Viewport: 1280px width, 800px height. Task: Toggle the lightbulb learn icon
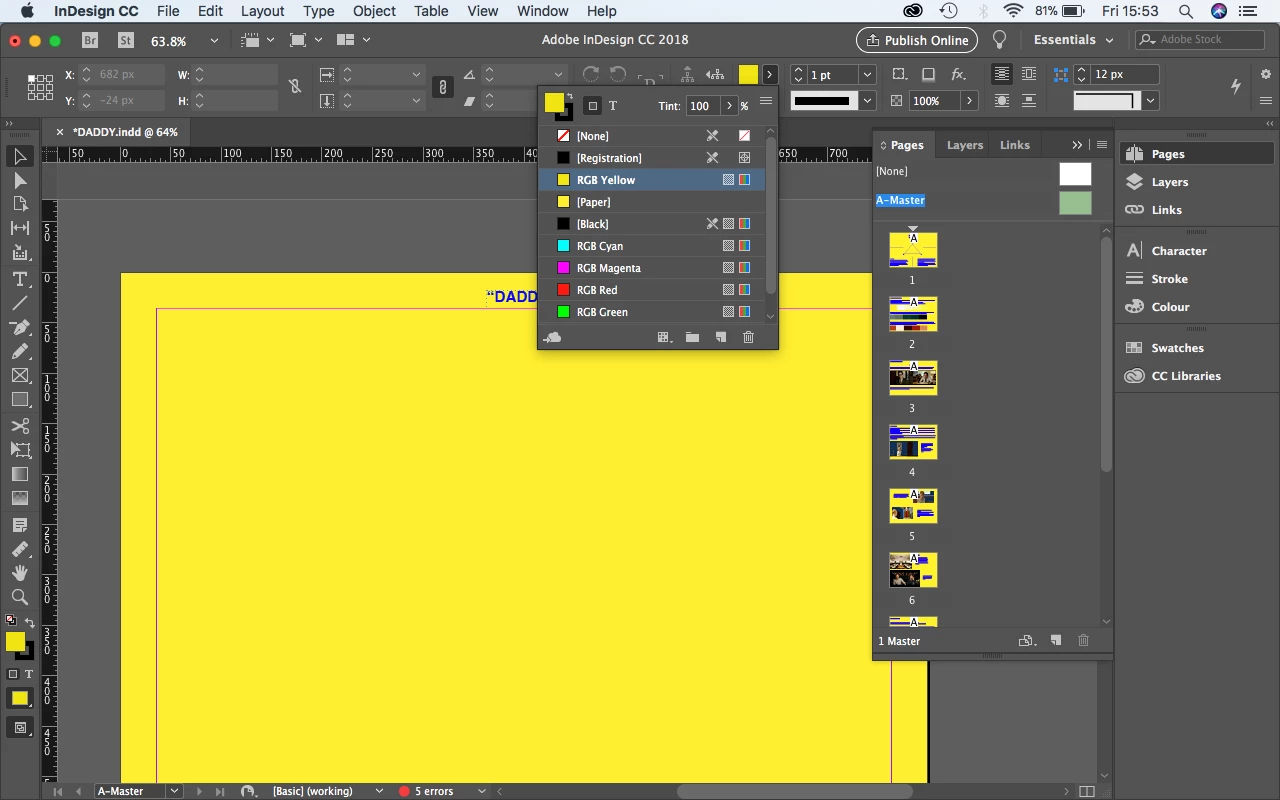click(999, 40)
